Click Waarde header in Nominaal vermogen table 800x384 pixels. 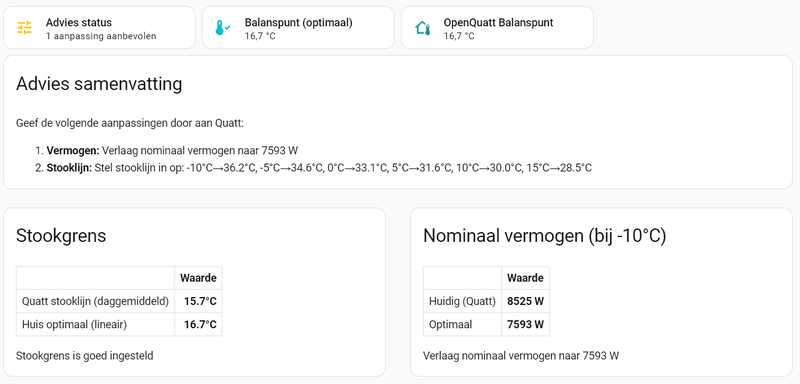[x=525, y=278]
